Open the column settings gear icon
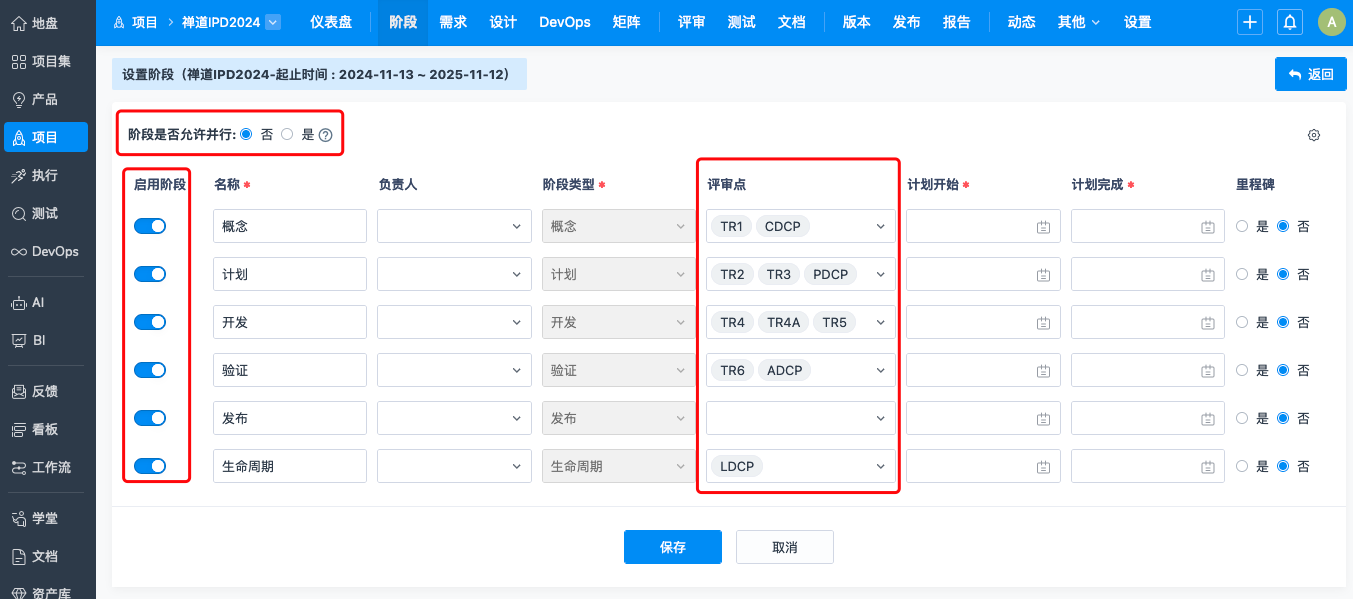Viewport: 1353px width, 599px height. point(1314,135)
